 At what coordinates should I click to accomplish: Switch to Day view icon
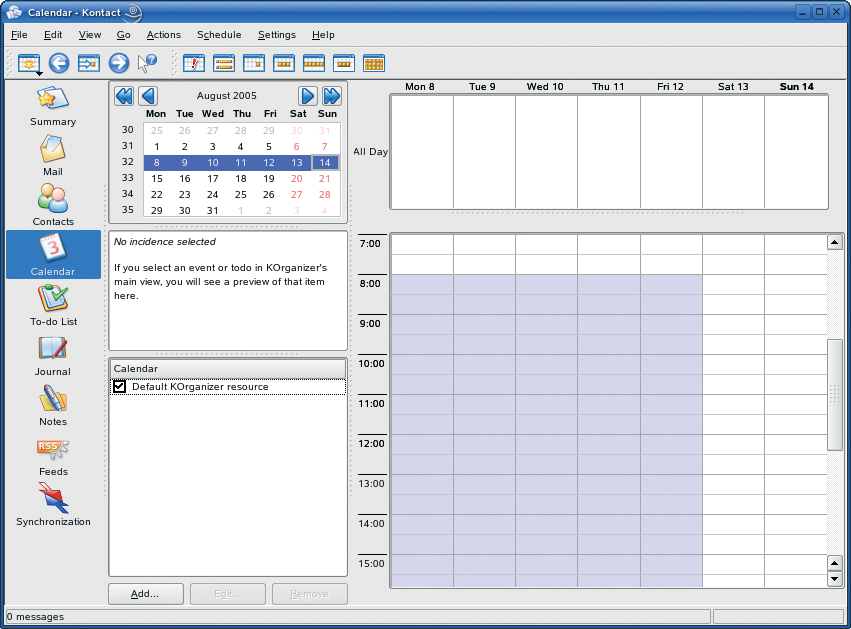pos(254,63)
